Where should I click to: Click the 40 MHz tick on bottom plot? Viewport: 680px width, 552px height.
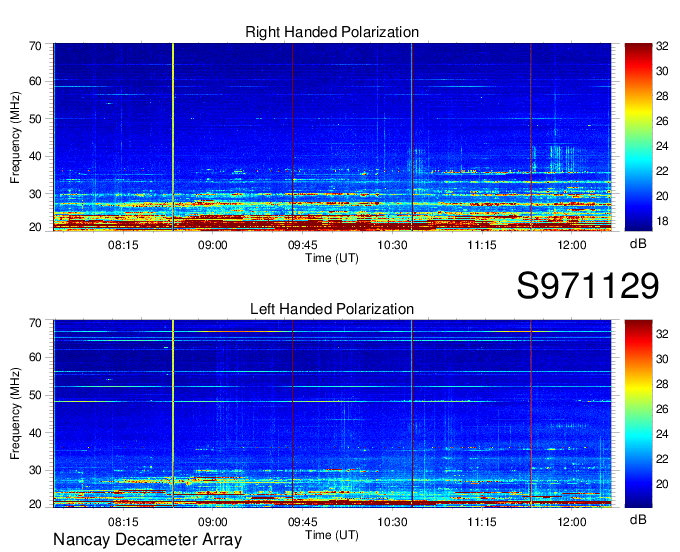[35, 433]
